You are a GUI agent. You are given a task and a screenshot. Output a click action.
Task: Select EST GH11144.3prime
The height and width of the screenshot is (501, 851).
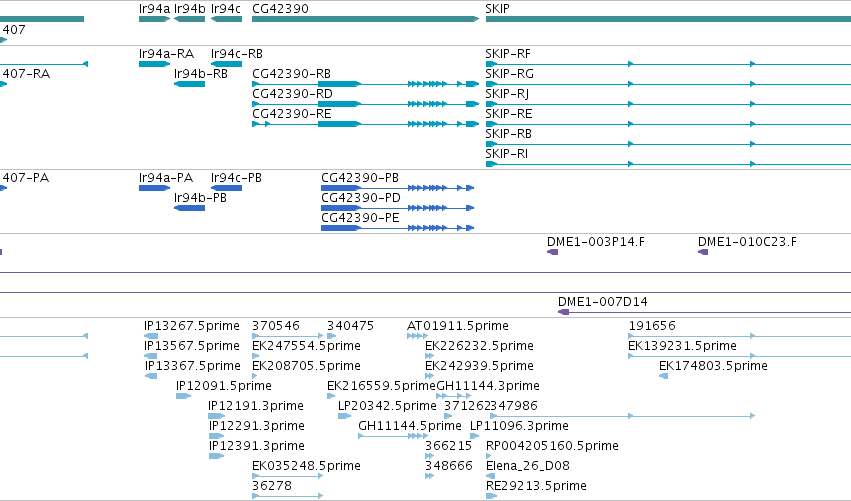click(x=454, y=396)
